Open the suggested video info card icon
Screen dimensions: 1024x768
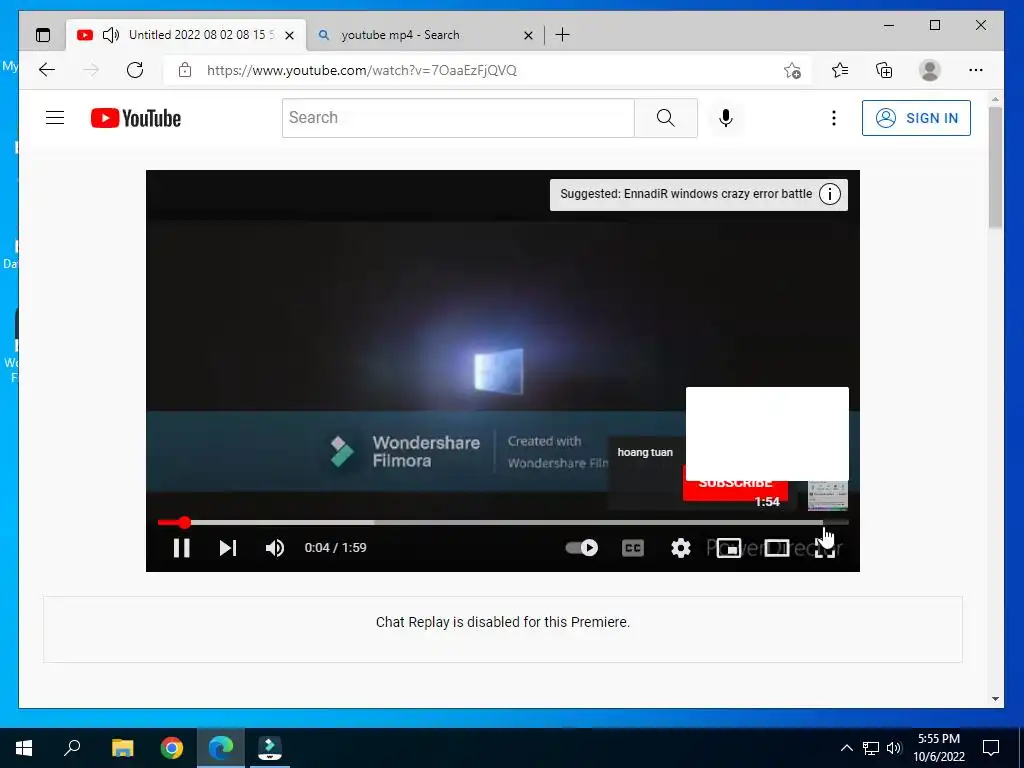point(829,194)
